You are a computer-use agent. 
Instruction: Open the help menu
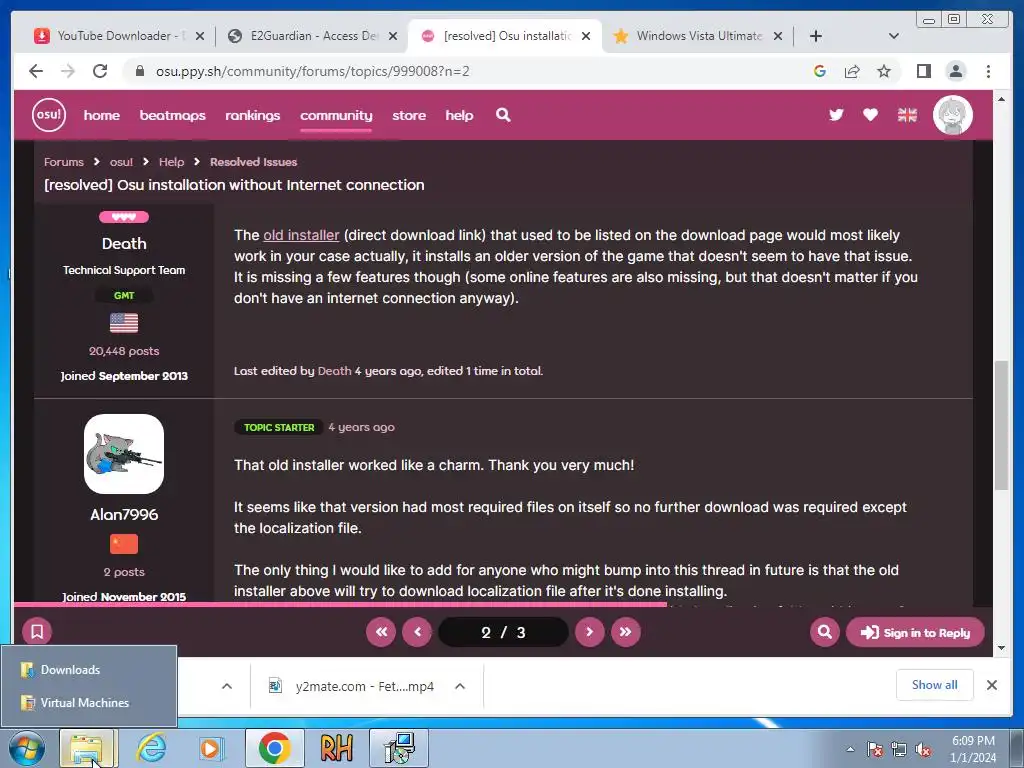click(459, 116)
